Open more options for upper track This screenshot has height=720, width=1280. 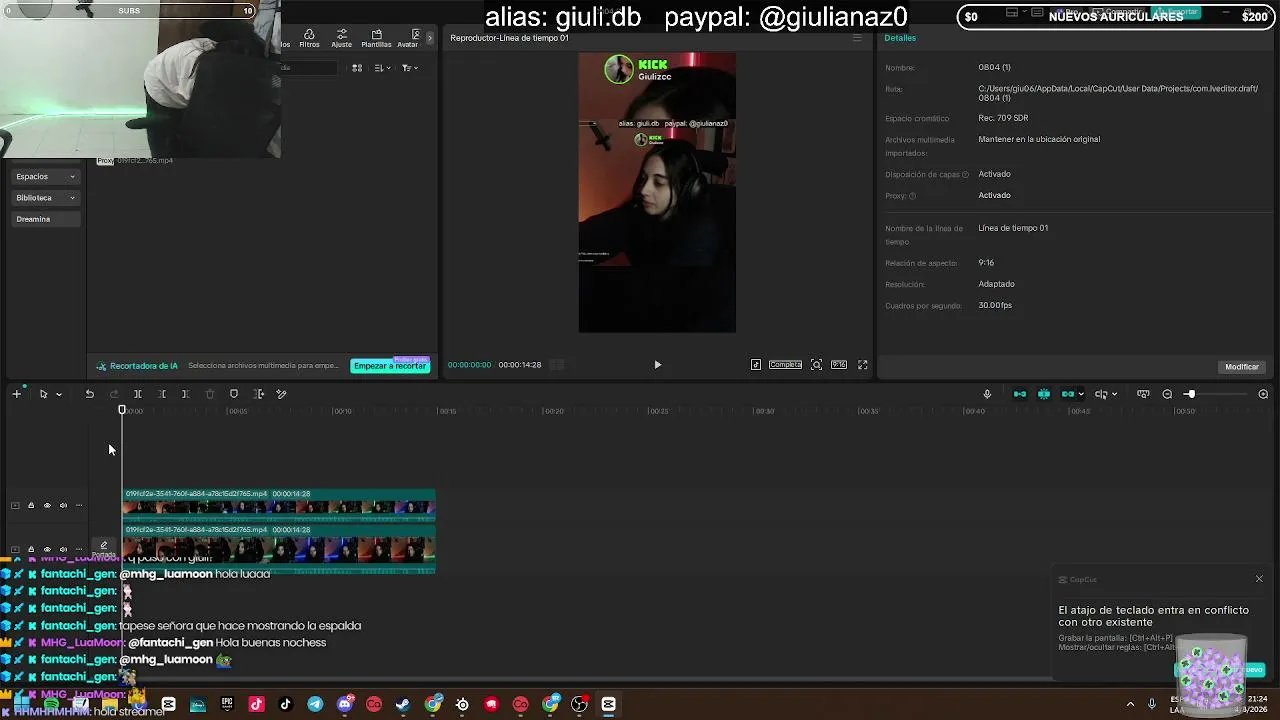pyautogui.click(x=79, y=505)
